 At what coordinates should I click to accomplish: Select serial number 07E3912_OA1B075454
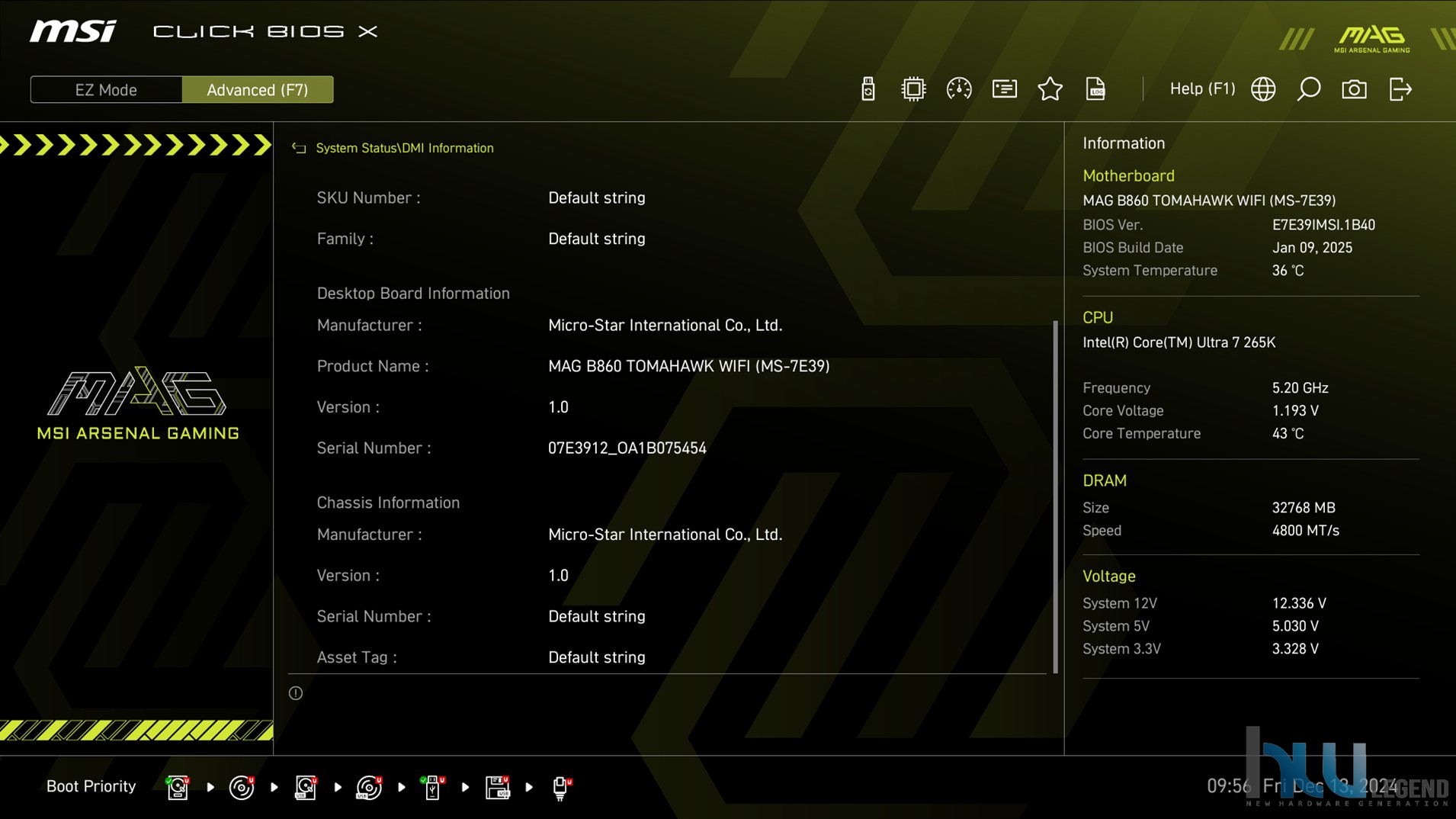(x=627, y=448)
